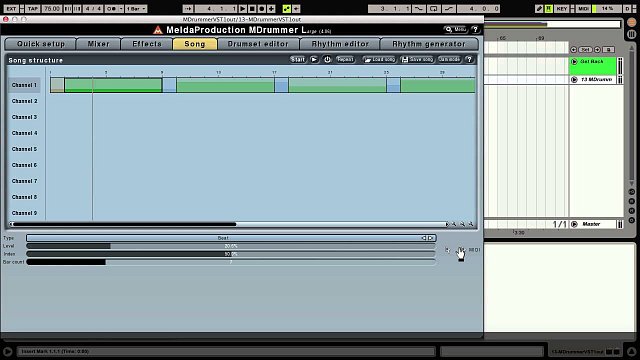Select Channel 3 row label
Screen dimensions: 640x360
[x=24, y=117]
